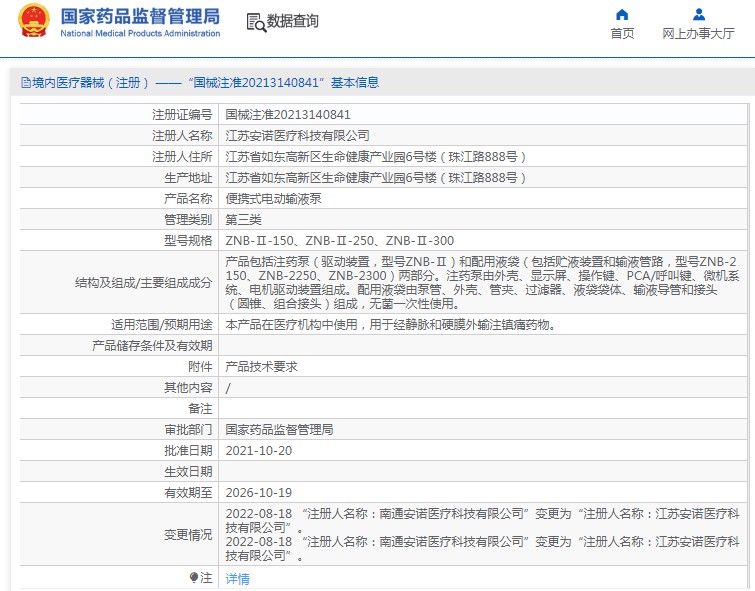Open 网上办事大厅 text link
The image size is (755, 591).
(698, 33)
